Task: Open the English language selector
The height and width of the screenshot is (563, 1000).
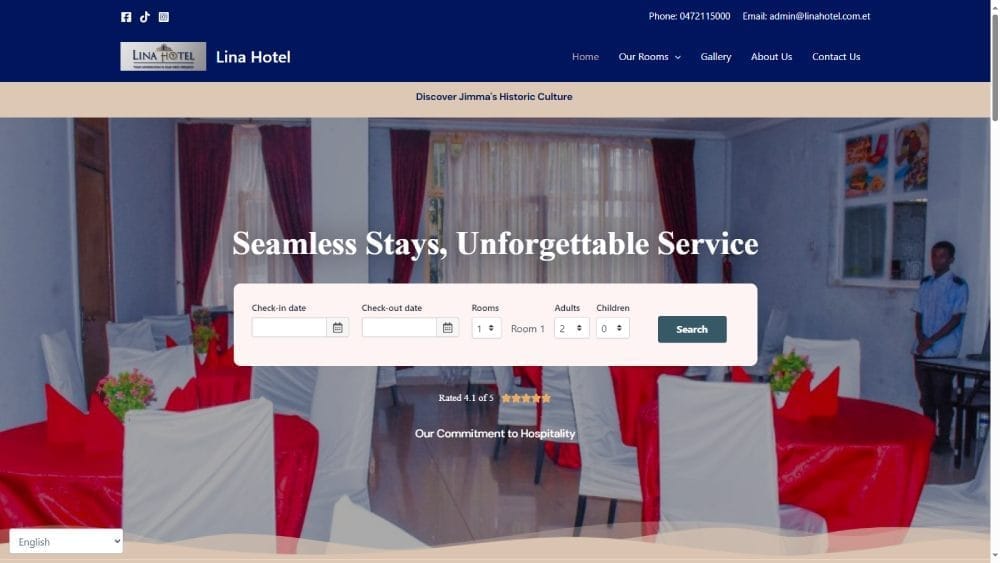Action: [x=66, y=541]
